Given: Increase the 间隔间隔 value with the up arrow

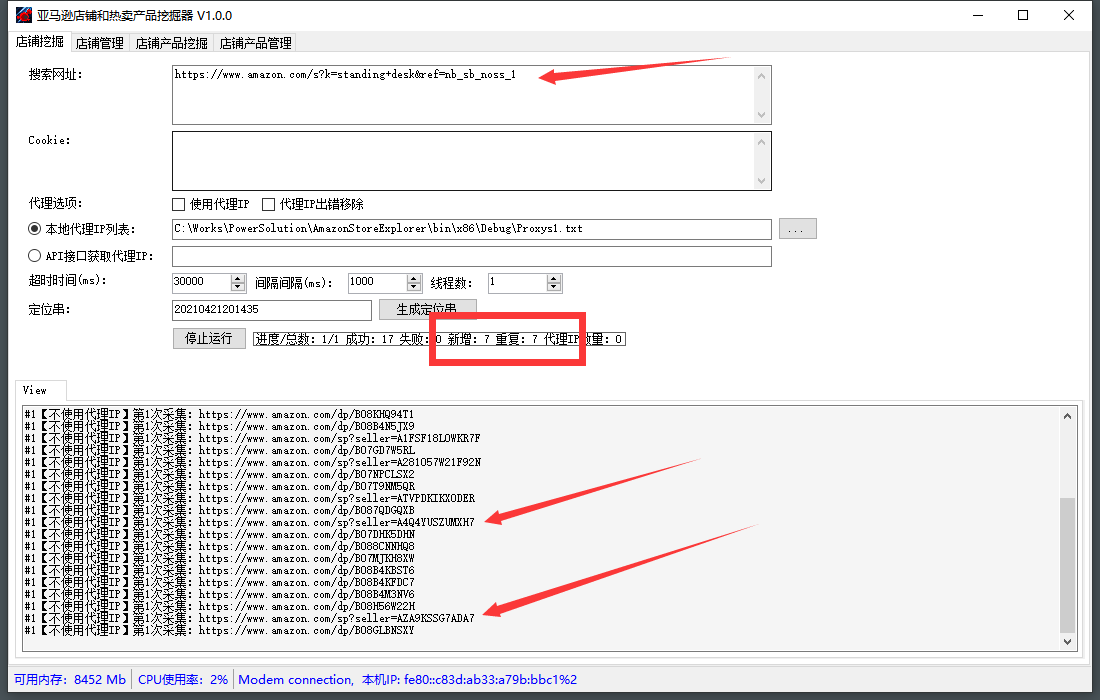Looking at the screenshot, I should [414, 278].
